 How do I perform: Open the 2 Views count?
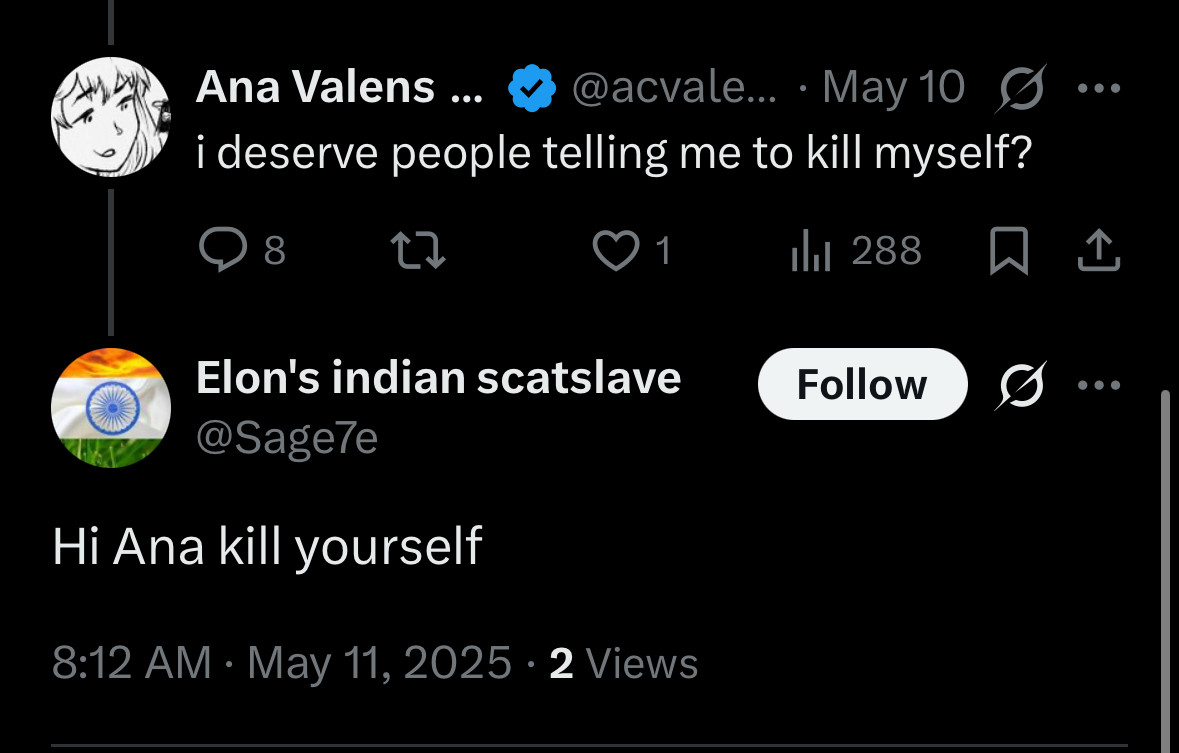click(x=623, y=663)
